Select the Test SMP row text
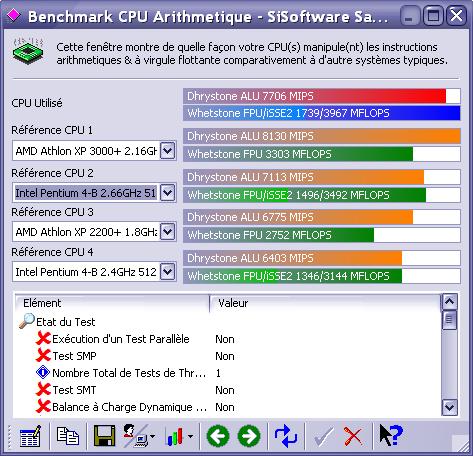Image resolution: width=473 pixels, height=456 pixels. 74,356
